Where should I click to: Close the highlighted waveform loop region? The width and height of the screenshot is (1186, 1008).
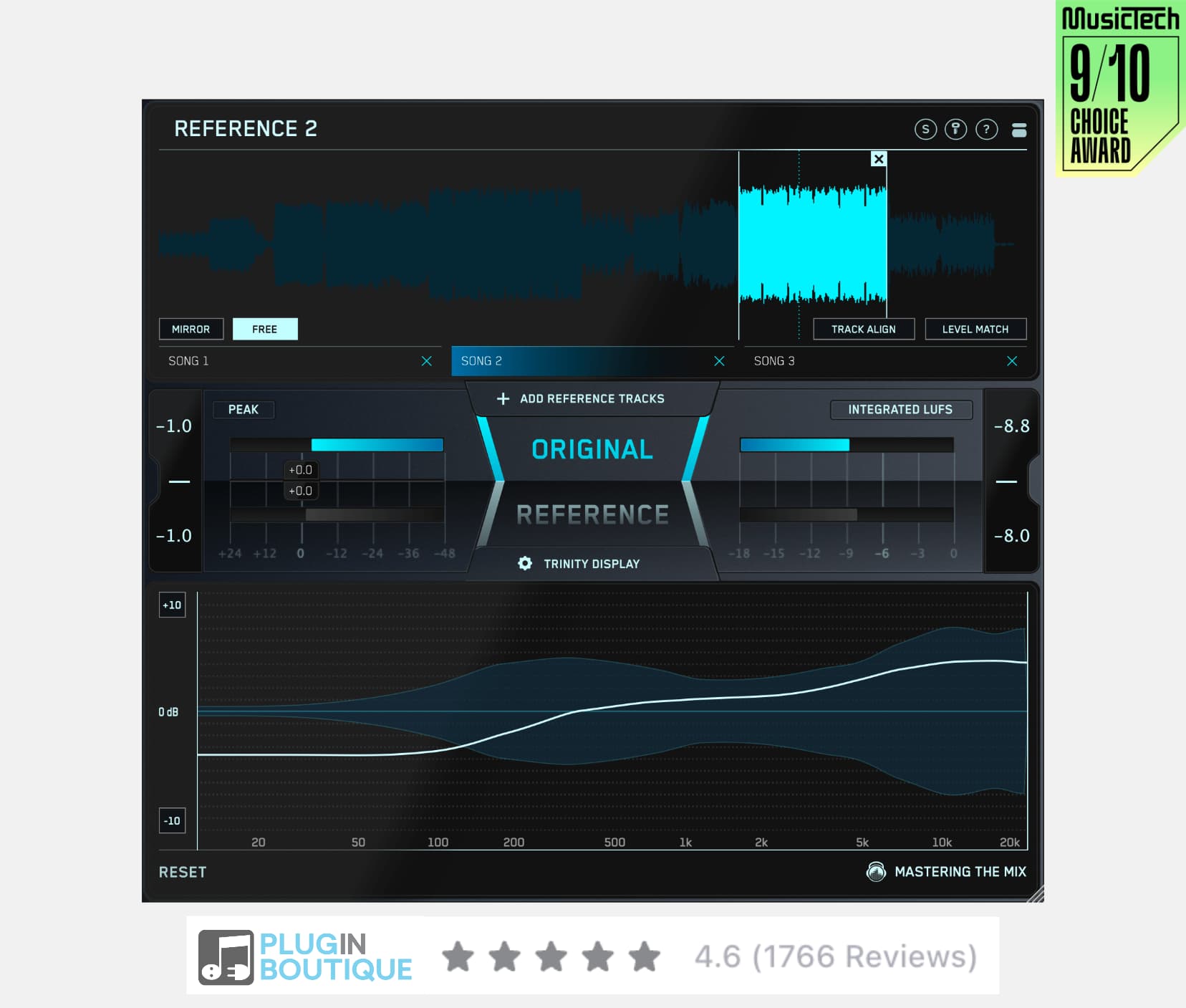pos(879,159)
